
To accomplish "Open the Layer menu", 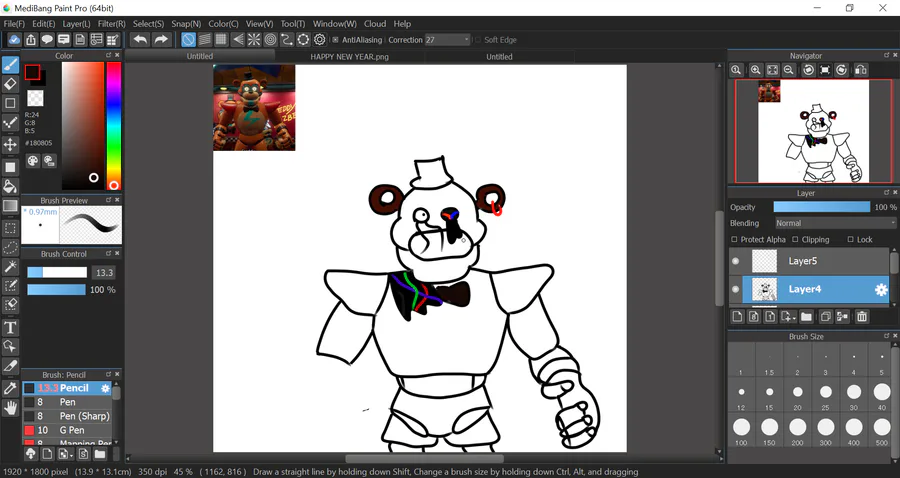I will (x=76, y=24).
